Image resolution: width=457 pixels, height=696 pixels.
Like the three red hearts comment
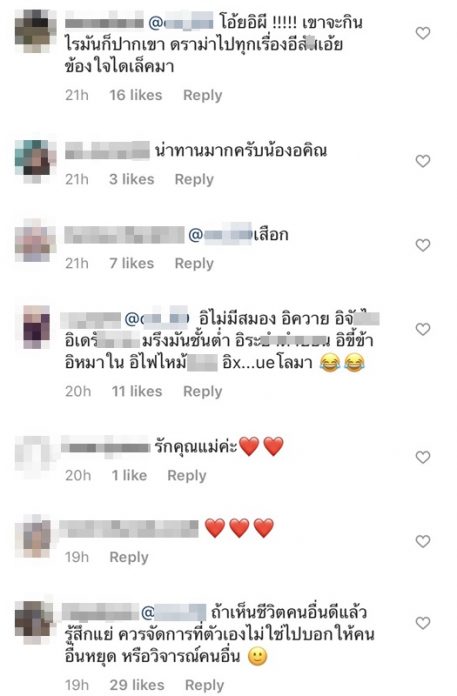(423, 541)
